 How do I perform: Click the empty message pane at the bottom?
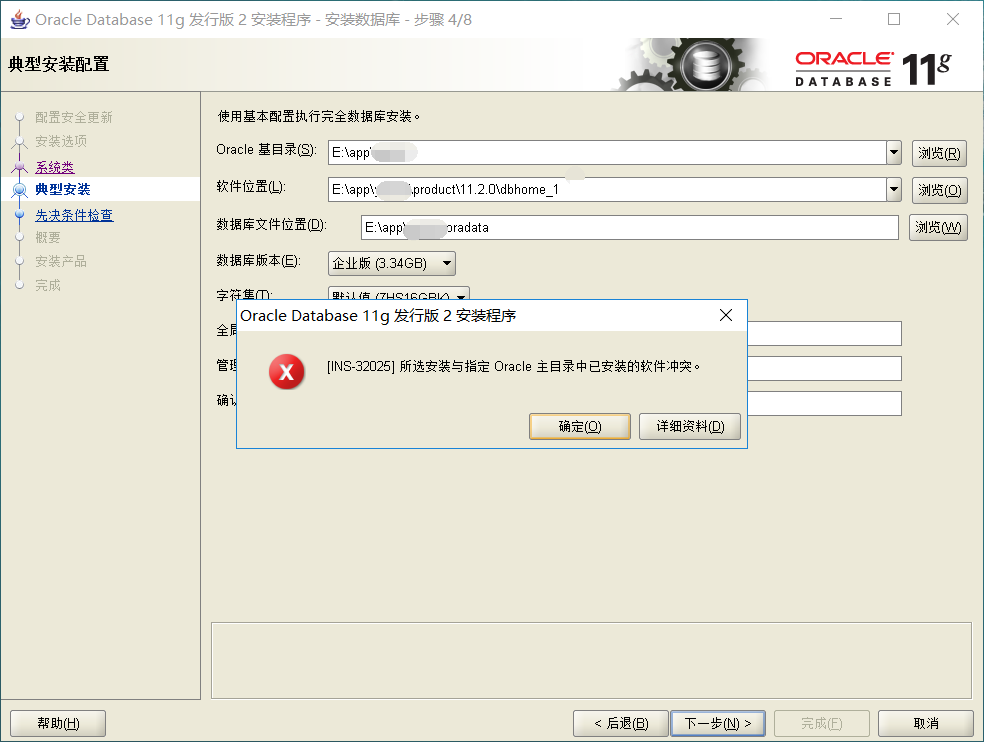(x=591, y=660)
